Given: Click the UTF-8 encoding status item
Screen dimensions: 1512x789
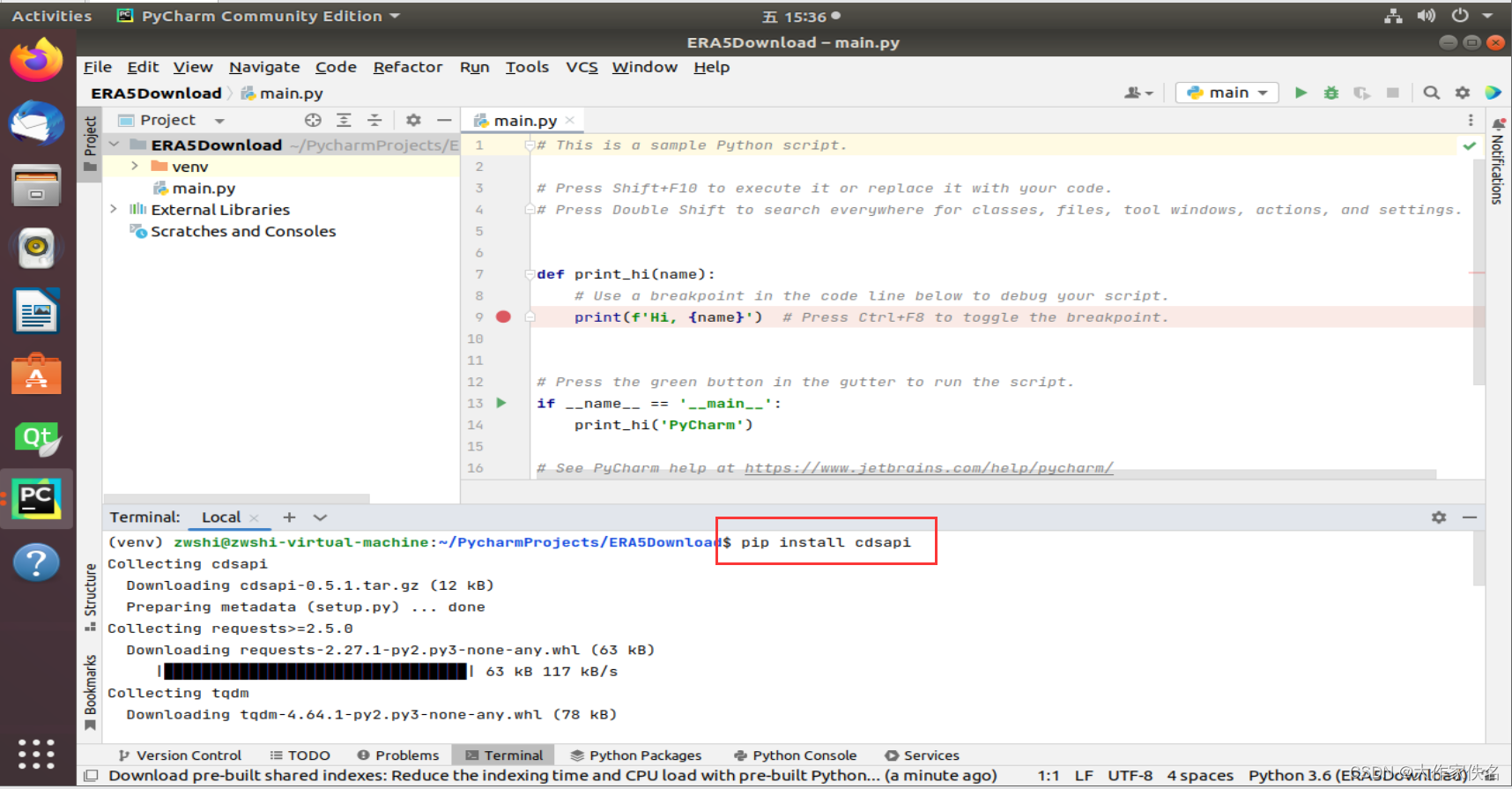Looking at the screenshot, I should click(1130, 776).
